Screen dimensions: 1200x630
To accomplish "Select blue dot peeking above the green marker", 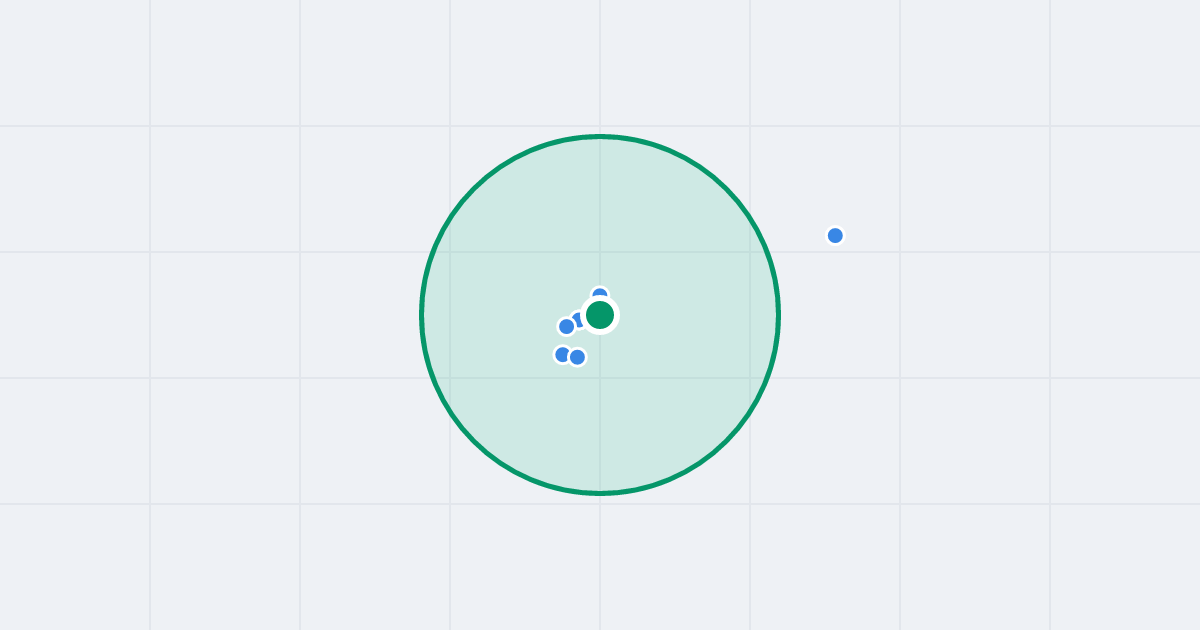I will [600, 292].
